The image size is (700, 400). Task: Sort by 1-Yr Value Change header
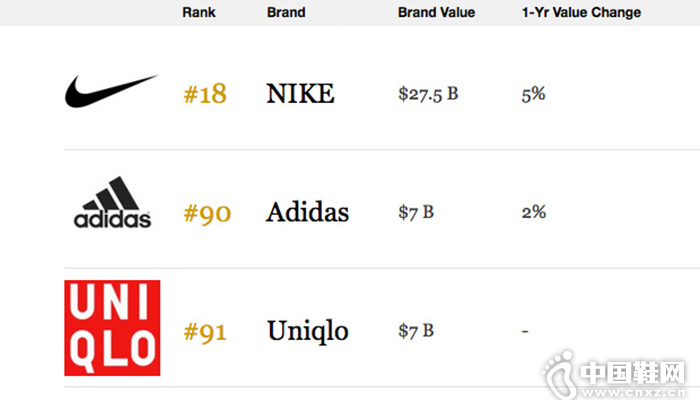(x=581, y=12)
